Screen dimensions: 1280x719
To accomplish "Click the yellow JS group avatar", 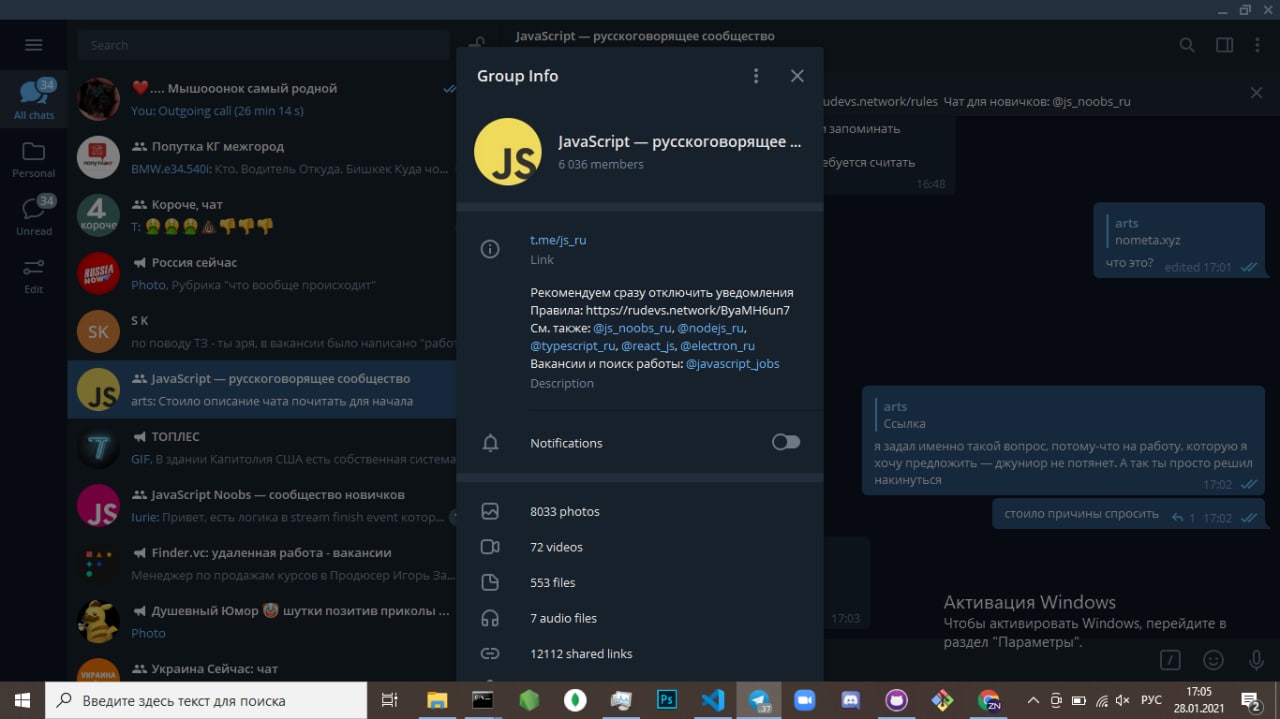I will 508,151.
